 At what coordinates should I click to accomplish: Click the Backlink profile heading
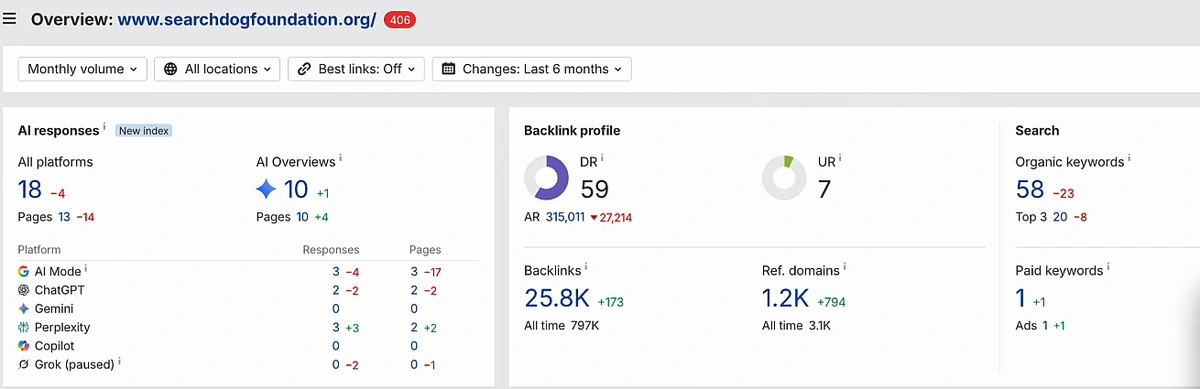point(572,130)
